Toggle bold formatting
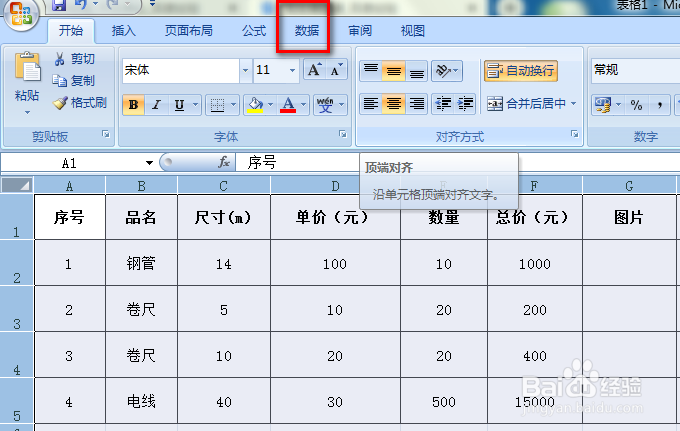 [x=134, y=105]
